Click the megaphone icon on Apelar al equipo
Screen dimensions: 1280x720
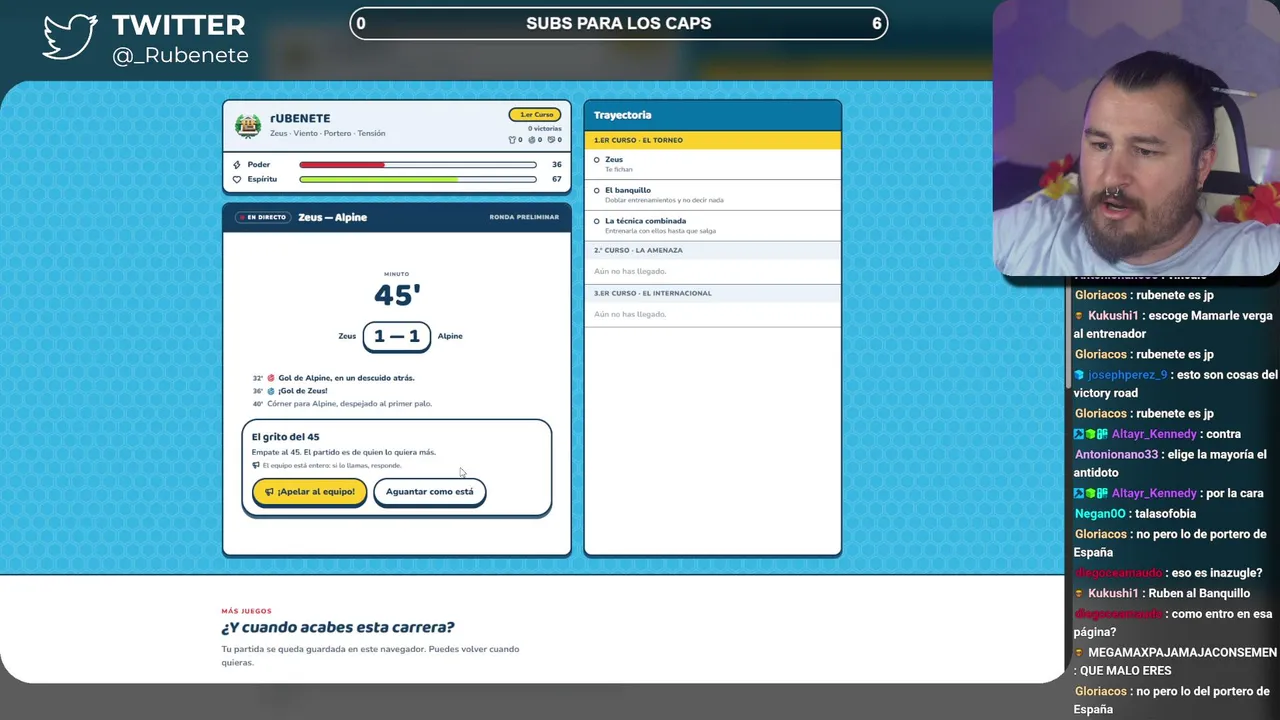(268, 492)
